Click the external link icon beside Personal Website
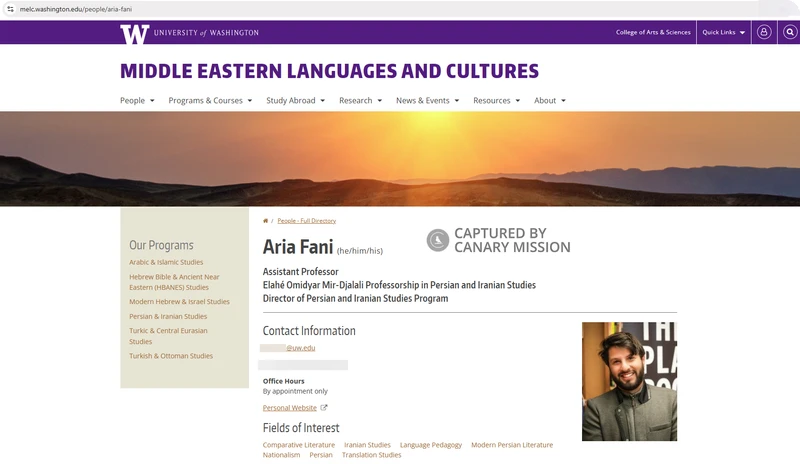 click(x=324, y=408)
